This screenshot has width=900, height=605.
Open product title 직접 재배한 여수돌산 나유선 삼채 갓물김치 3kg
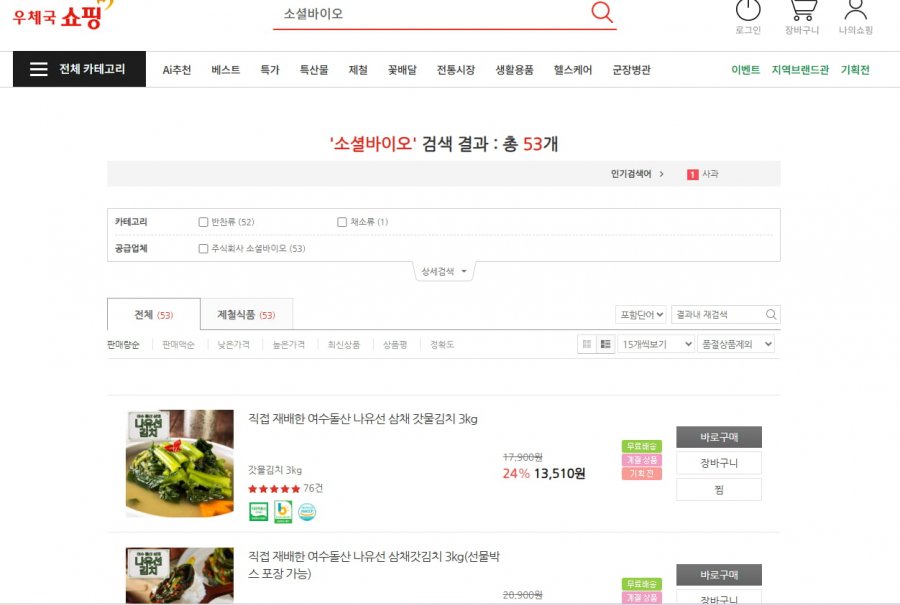(x=363, y=418)
